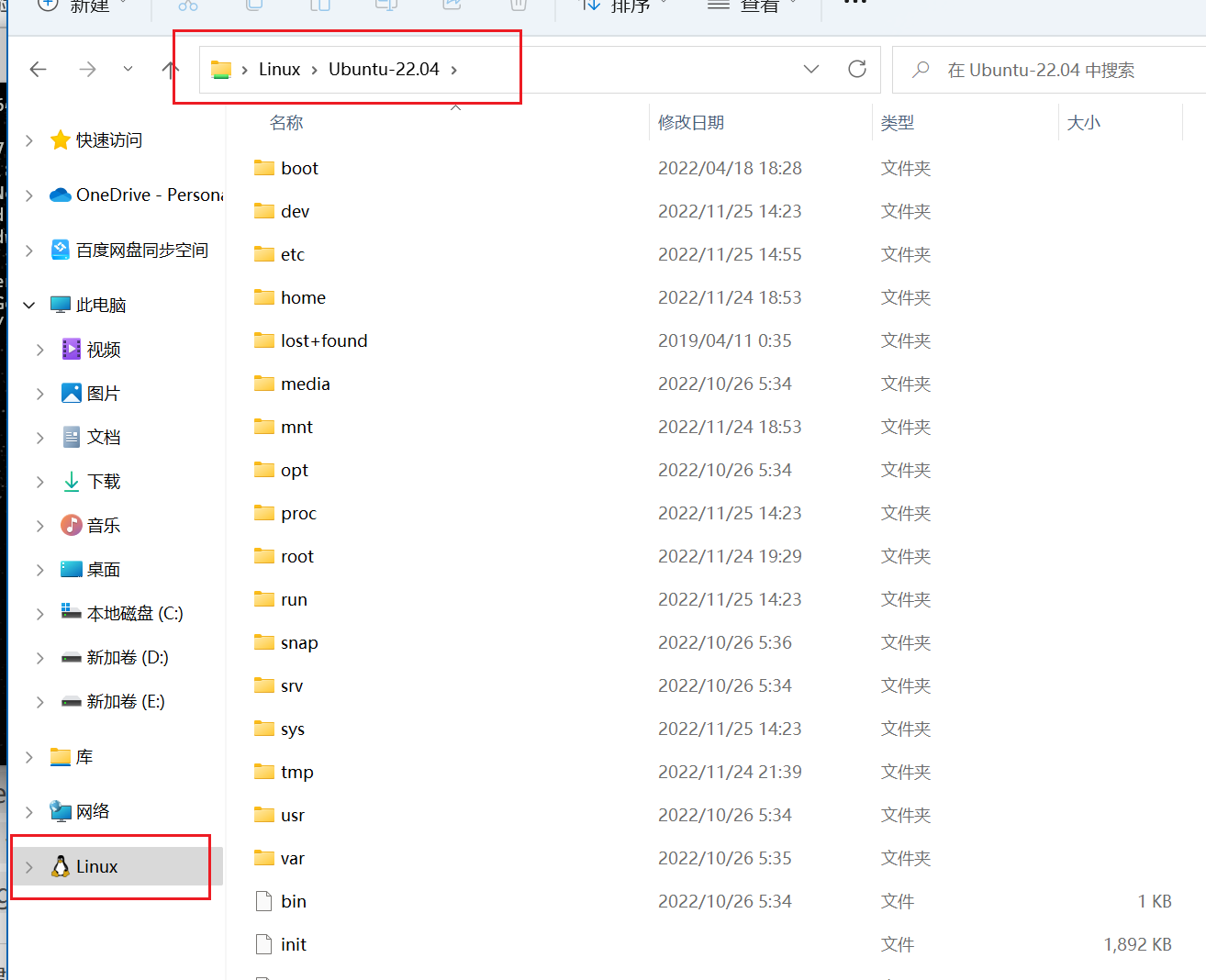Expand the 视频 node in sidebar
The image size is (1206, 980).
click(x=40, y=350)
